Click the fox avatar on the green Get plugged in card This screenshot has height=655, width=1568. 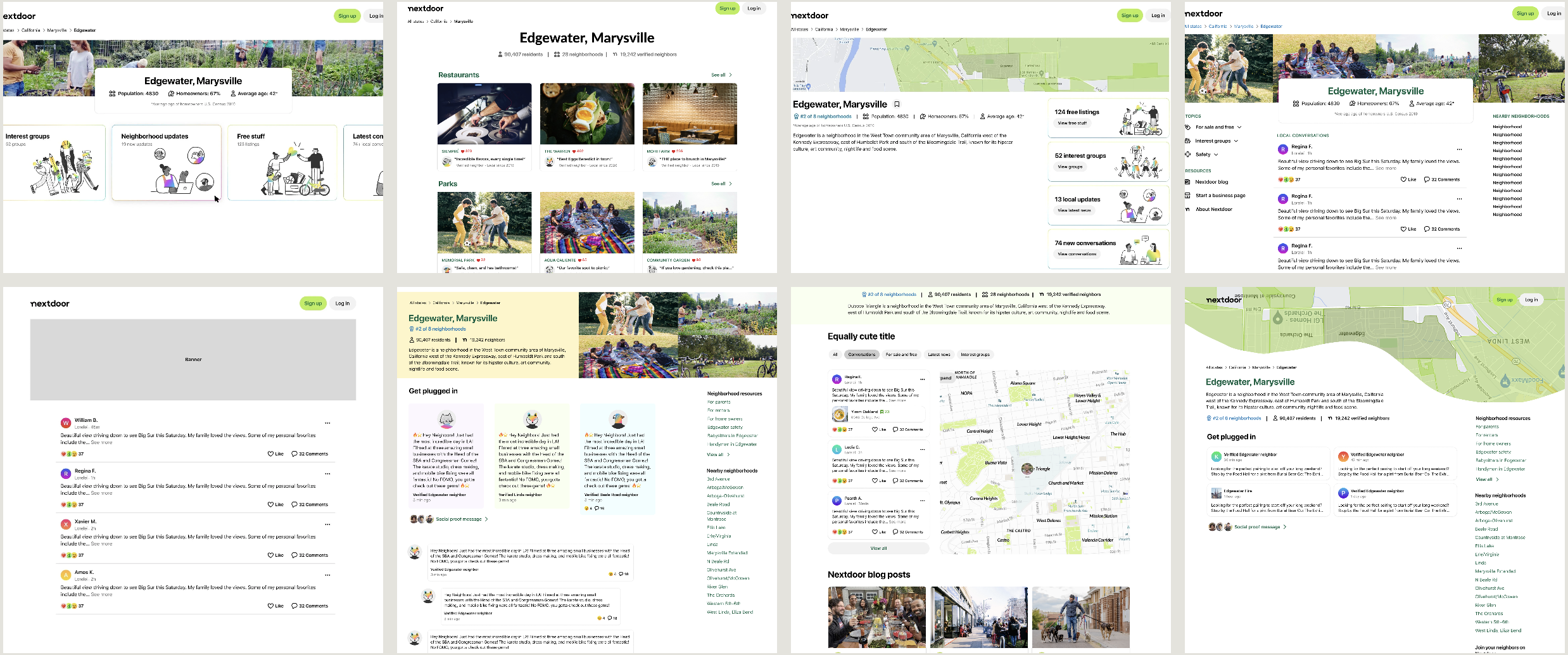tap(533, 419)
